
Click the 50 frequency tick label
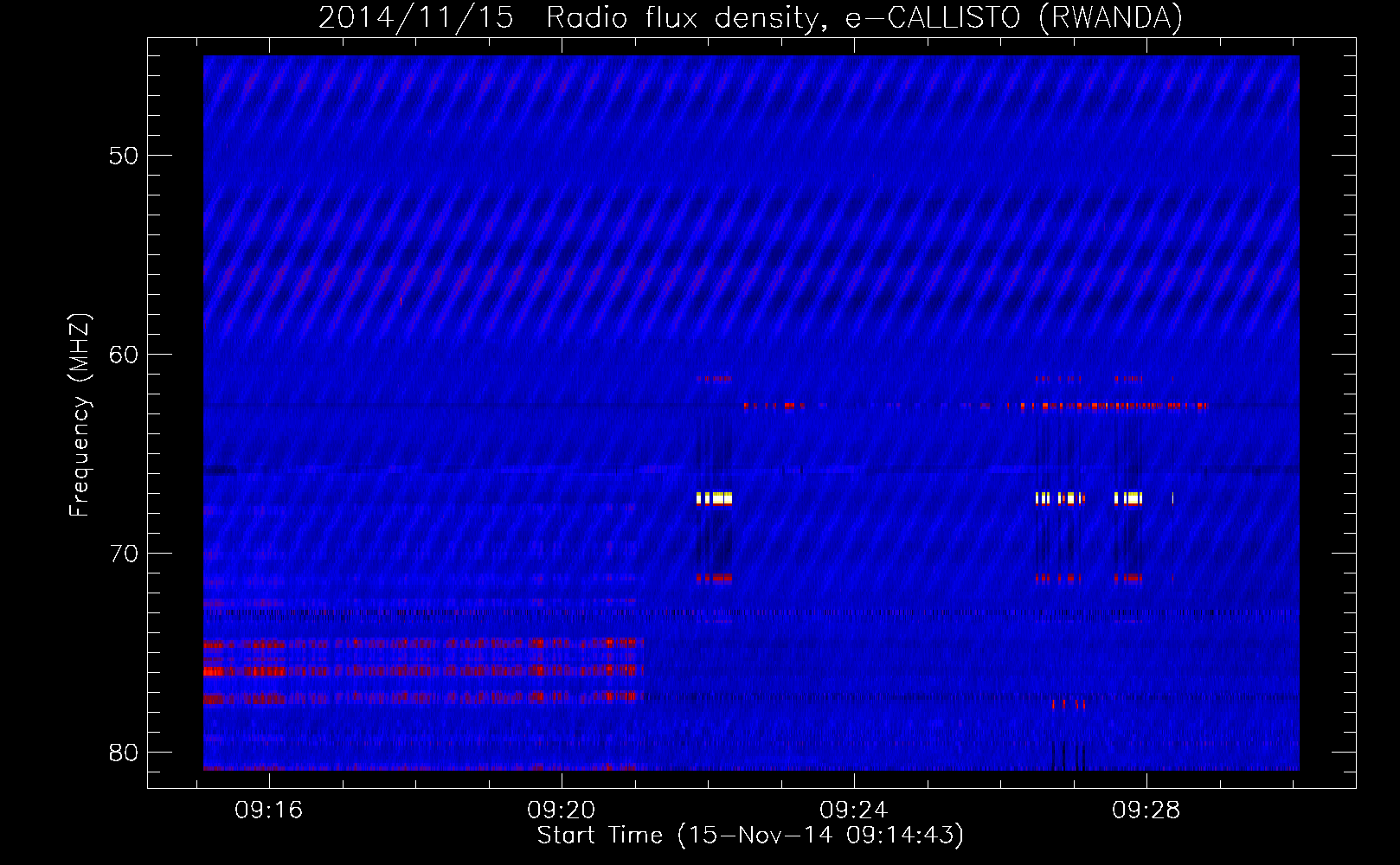point(124,156)
